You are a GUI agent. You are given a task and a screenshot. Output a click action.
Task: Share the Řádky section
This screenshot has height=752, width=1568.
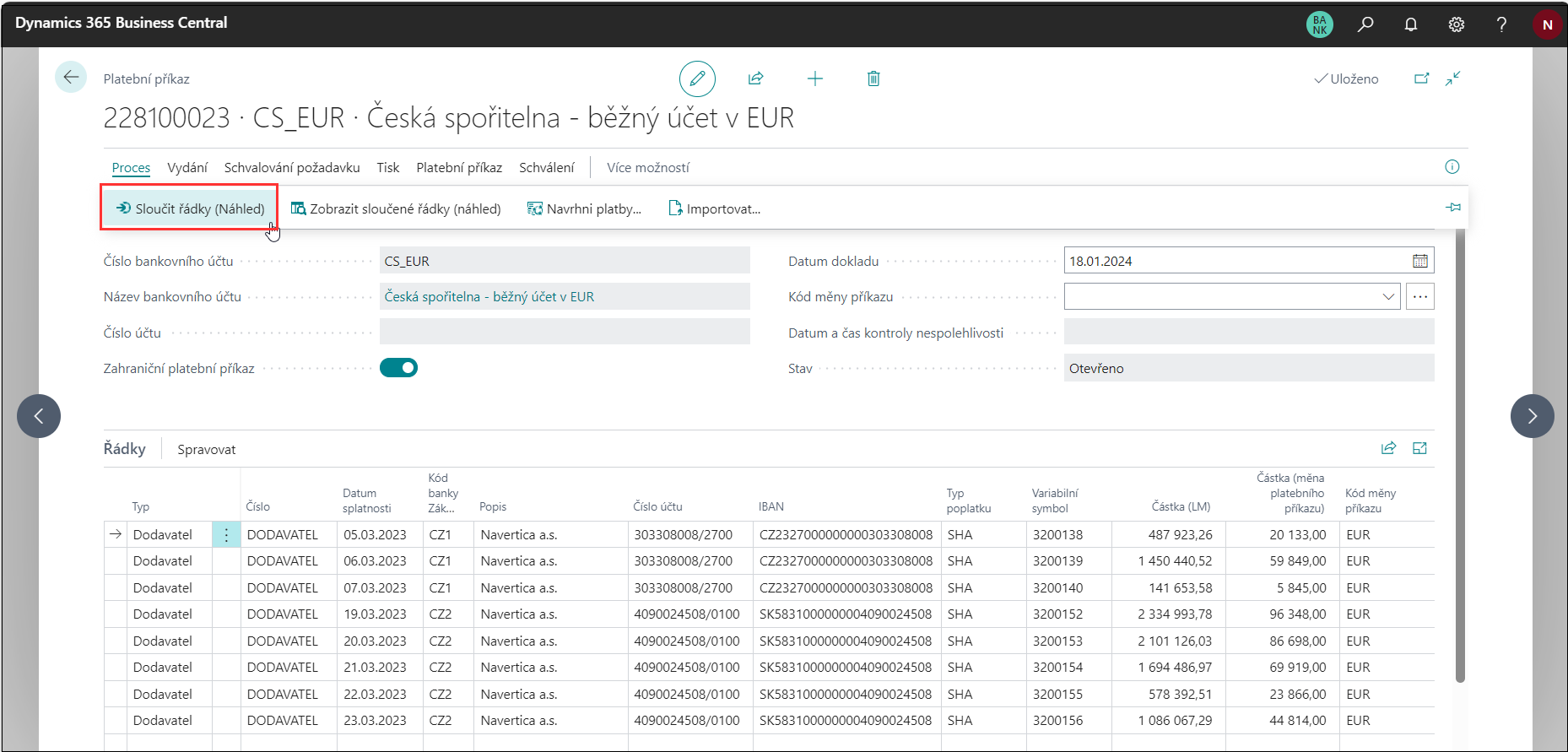pyautogui.click(x=1388, y=448)
